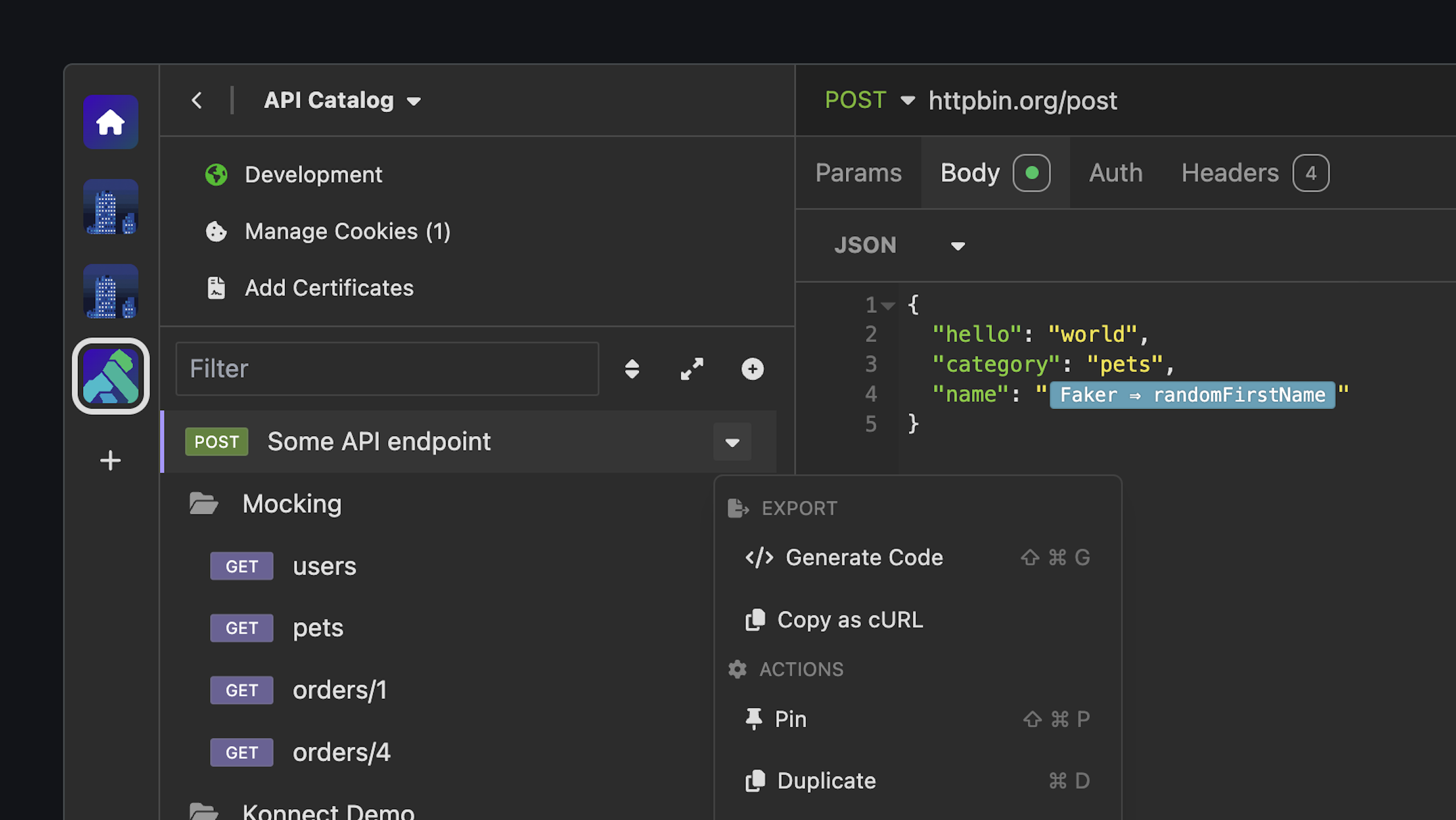Choose Generate Code from the menu
This screenshot has width=1456, height=820.
(863, 558)
